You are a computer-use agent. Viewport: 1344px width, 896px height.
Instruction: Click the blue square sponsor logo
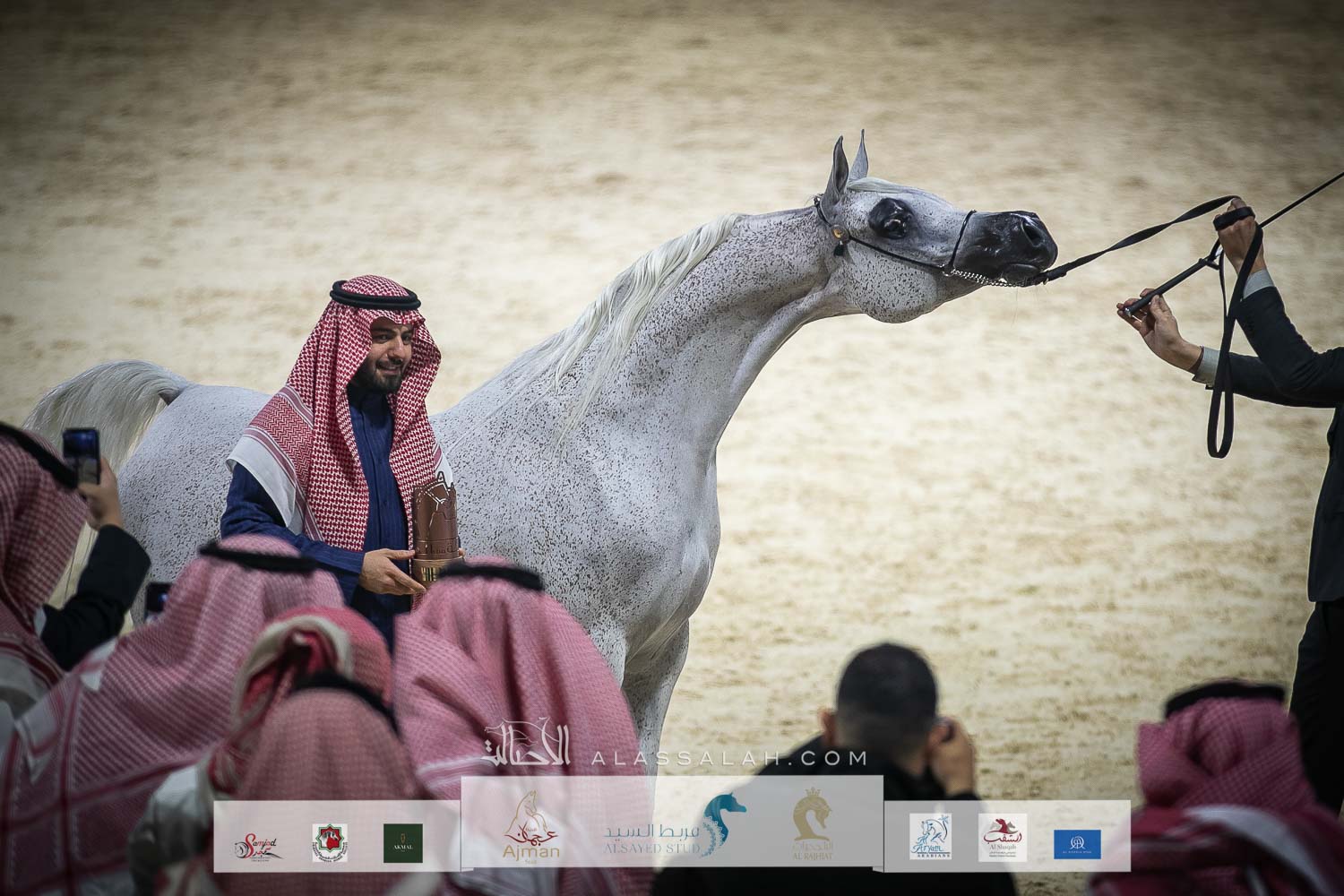point(1077,842)
